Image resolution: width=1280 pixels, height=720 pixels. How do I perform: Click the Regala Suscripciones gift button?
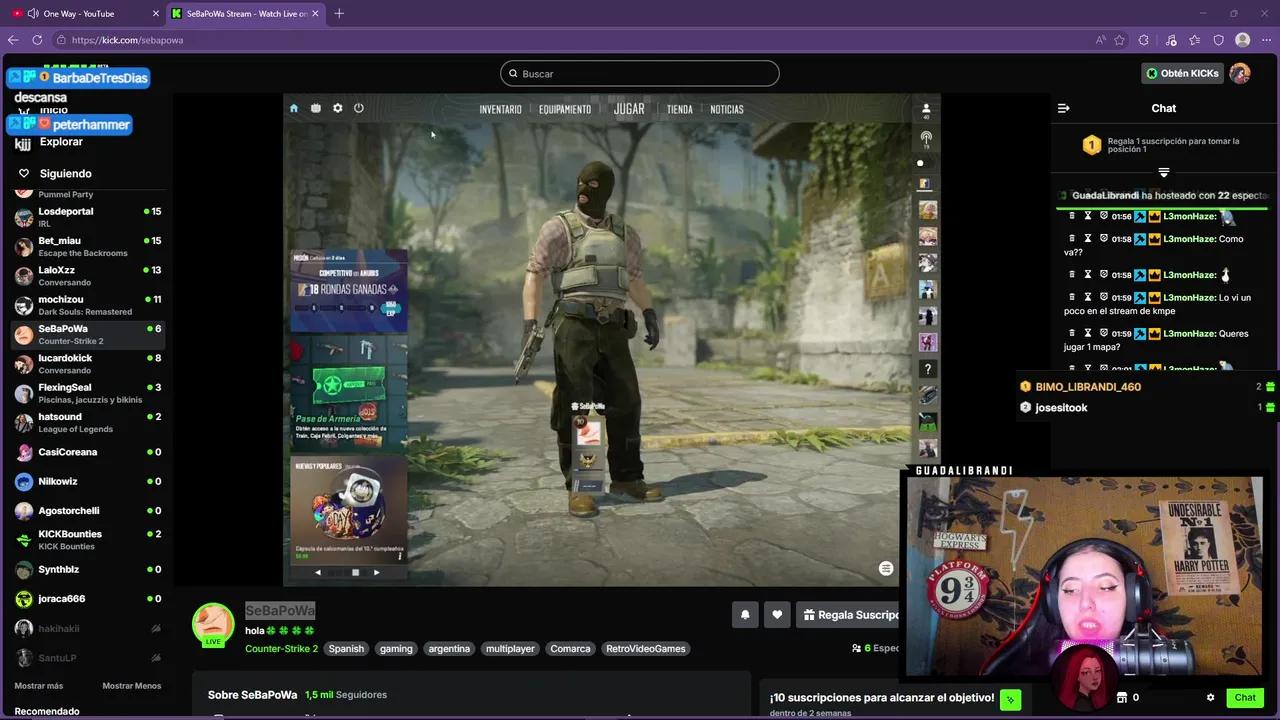pyautogui.click(x=850, y=615)
